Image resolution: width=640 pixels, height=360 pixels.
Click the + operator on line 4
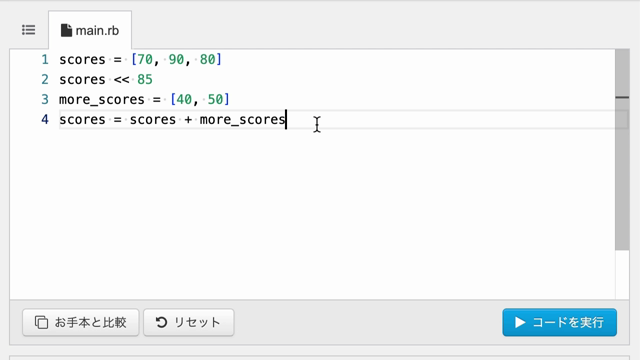tap(188, 120)
